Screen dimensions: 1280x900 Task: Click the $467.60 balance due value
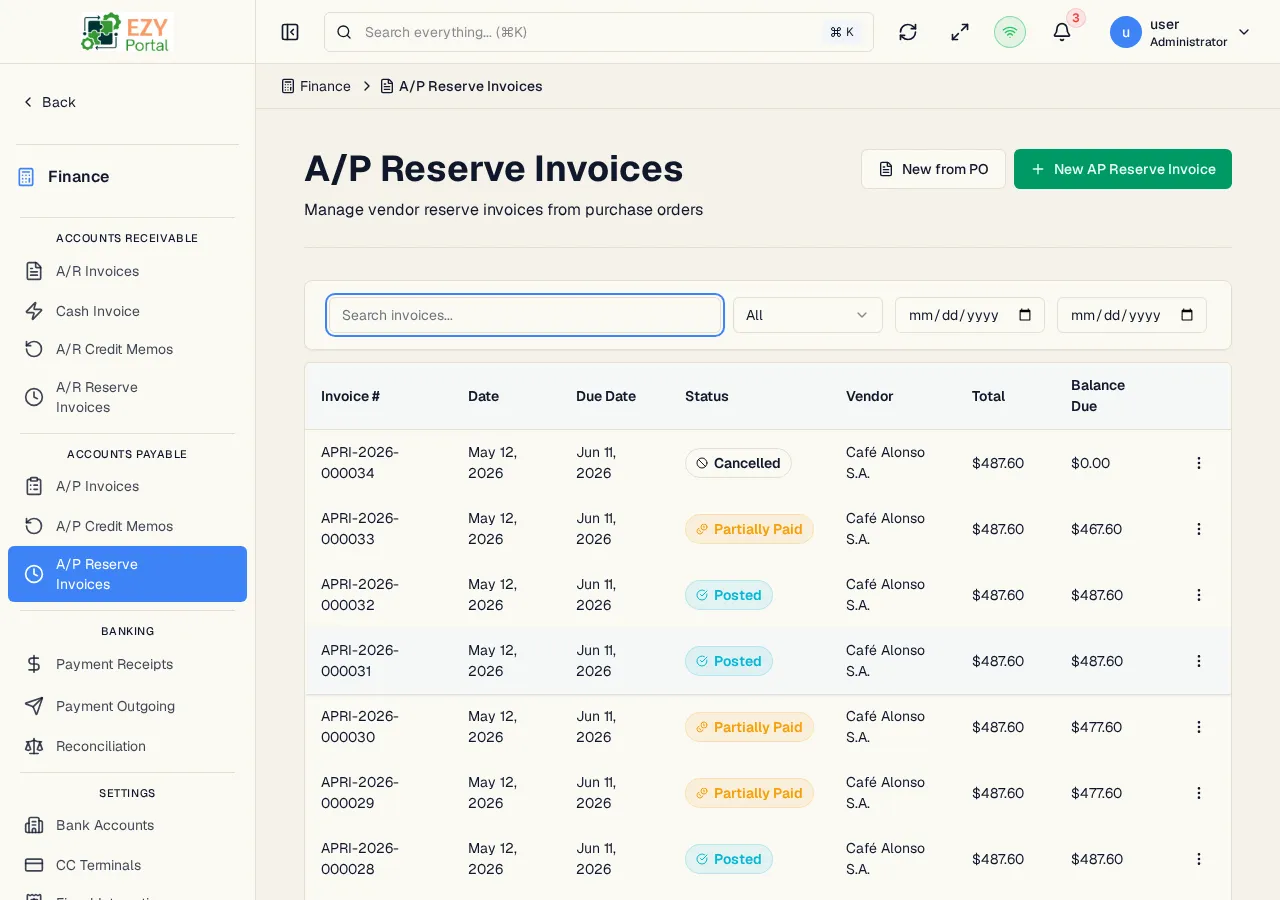tap(1097, 529)
